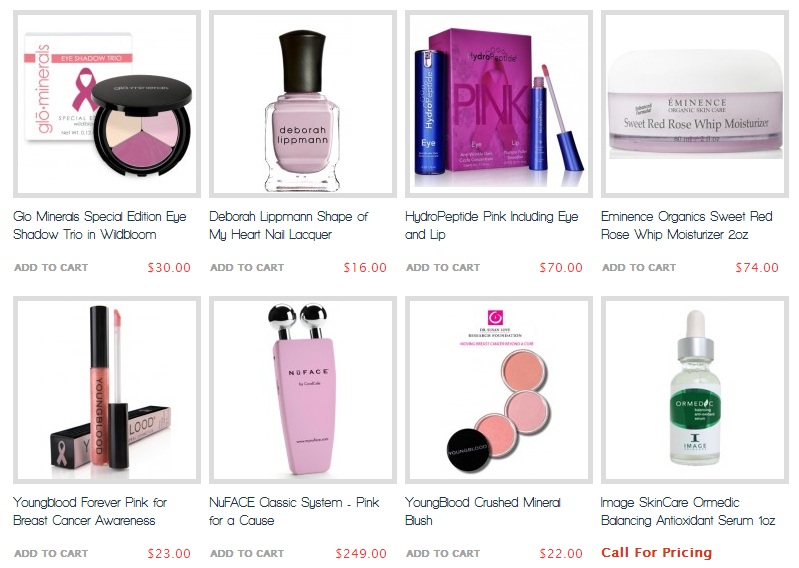Image resolution: width=799 pixels, height=568 pixels.
Task: Open the Eminence Sweet Red Rose jar image
Action: tap(695, 104)
